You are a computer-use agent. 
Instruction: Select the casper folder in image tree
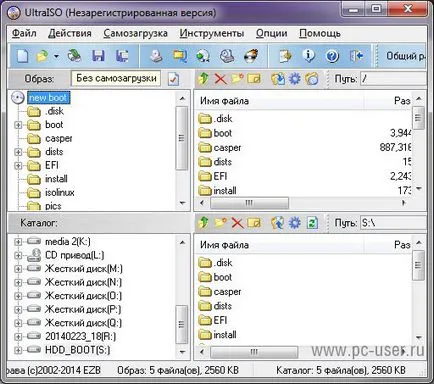point(59,138)
